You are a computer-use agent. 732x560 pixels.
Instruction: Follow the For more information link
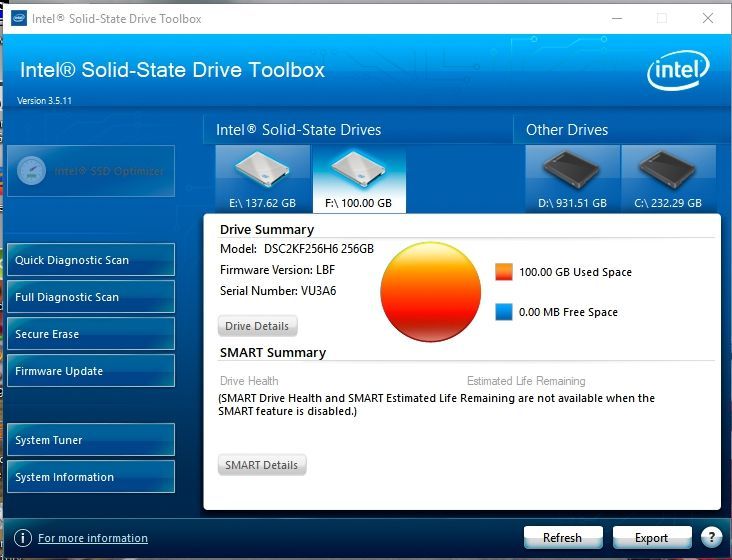93,538
